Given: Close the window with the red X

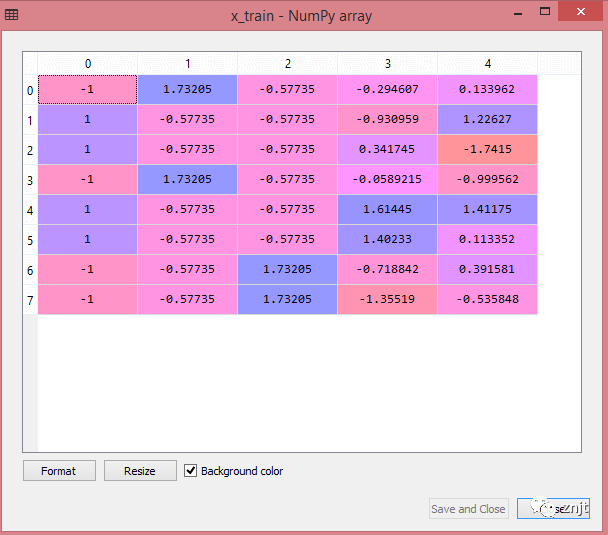Looking at the screenshot, I should [x=580, y=12].
